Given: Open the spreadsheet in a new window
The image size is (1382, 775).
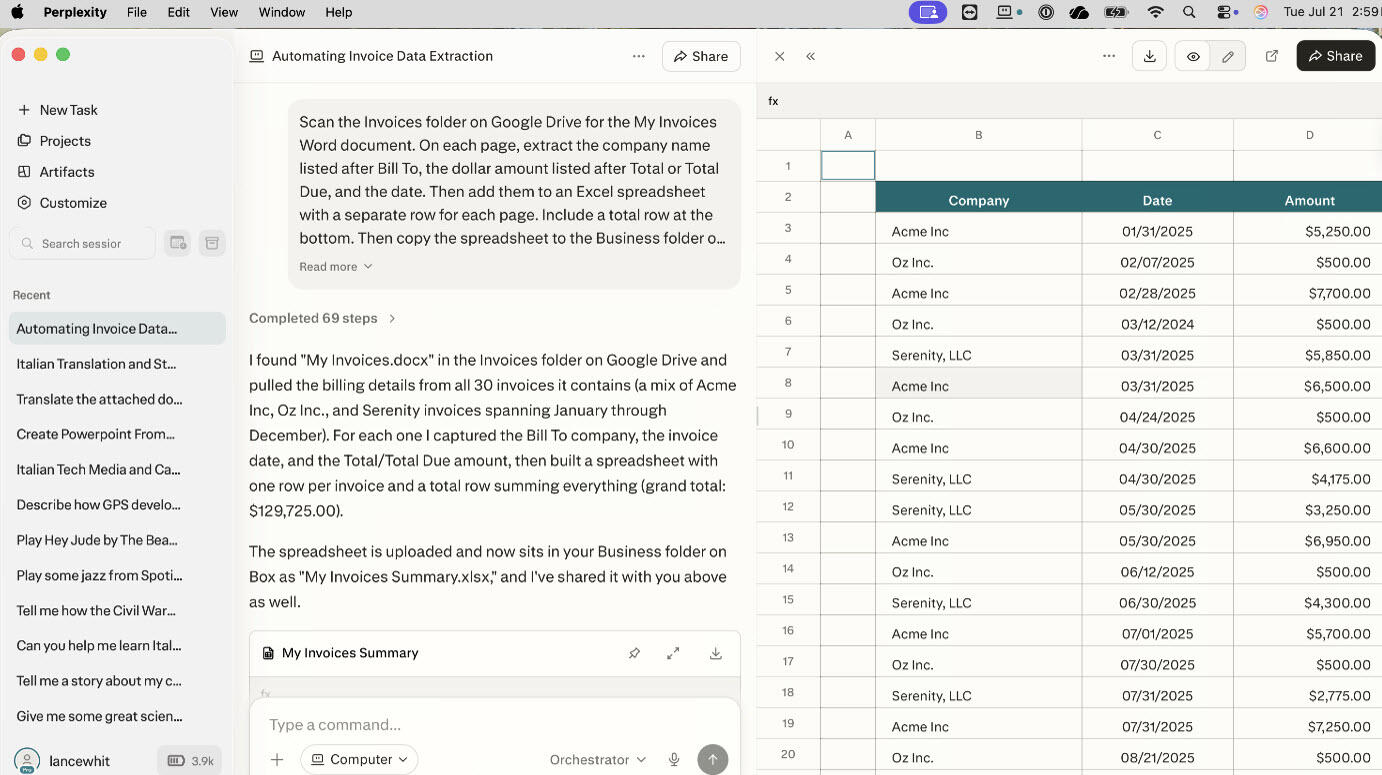Looking at the screenshot, I should point(1272,56).
